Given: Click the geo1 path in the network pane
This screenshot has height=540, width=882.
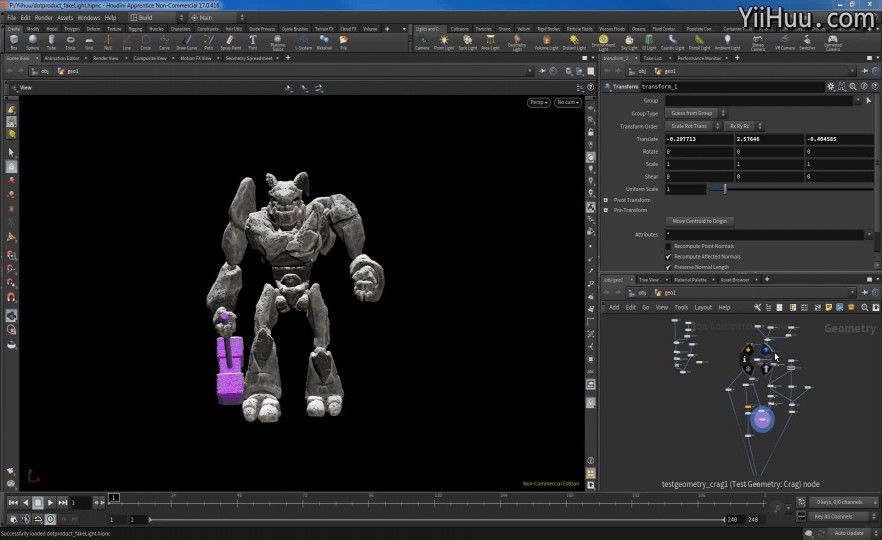Looking at the screenshot, I should pos(665,292).
